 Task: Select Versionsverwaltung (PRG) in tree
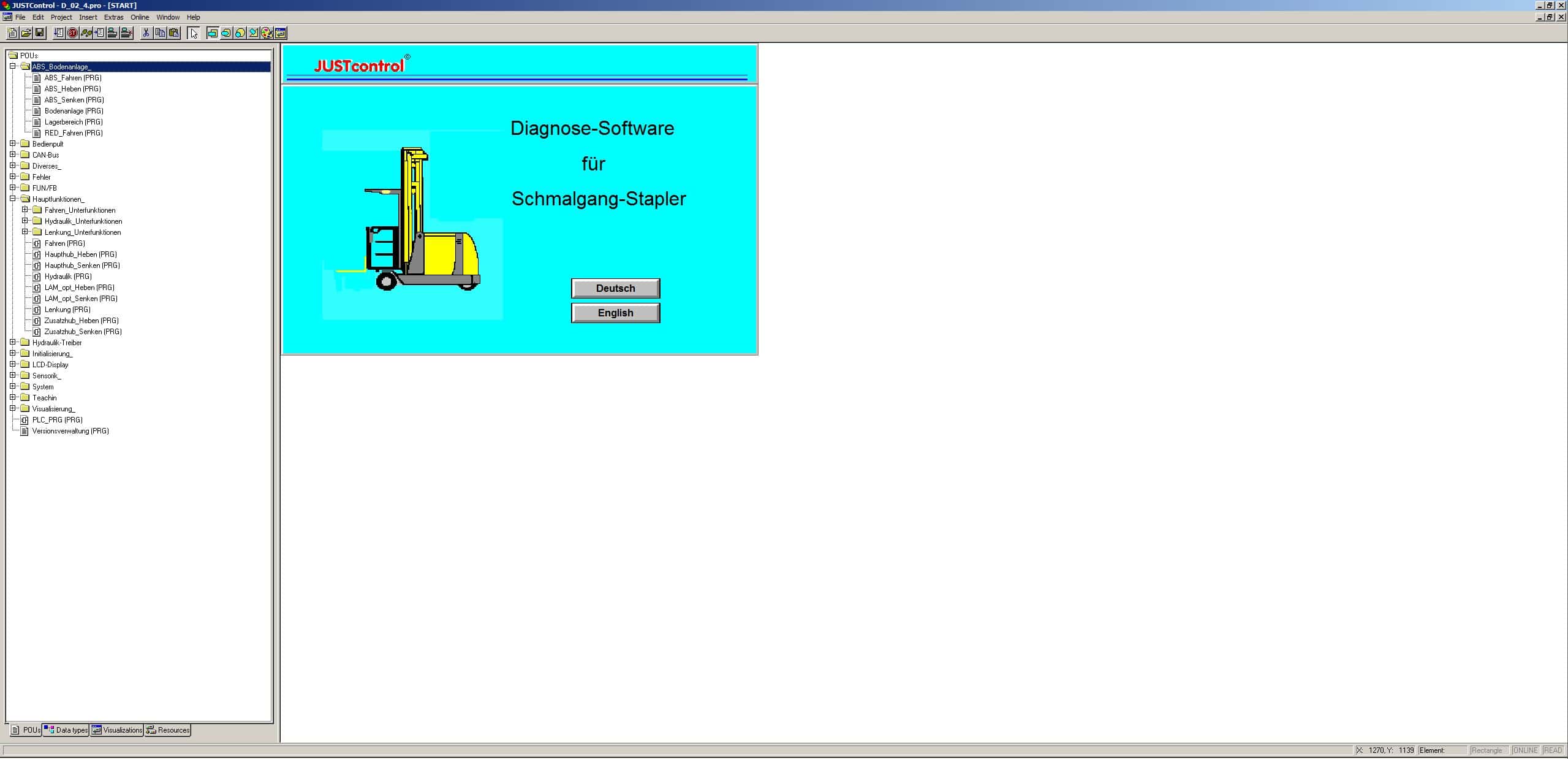coord(70,431)
